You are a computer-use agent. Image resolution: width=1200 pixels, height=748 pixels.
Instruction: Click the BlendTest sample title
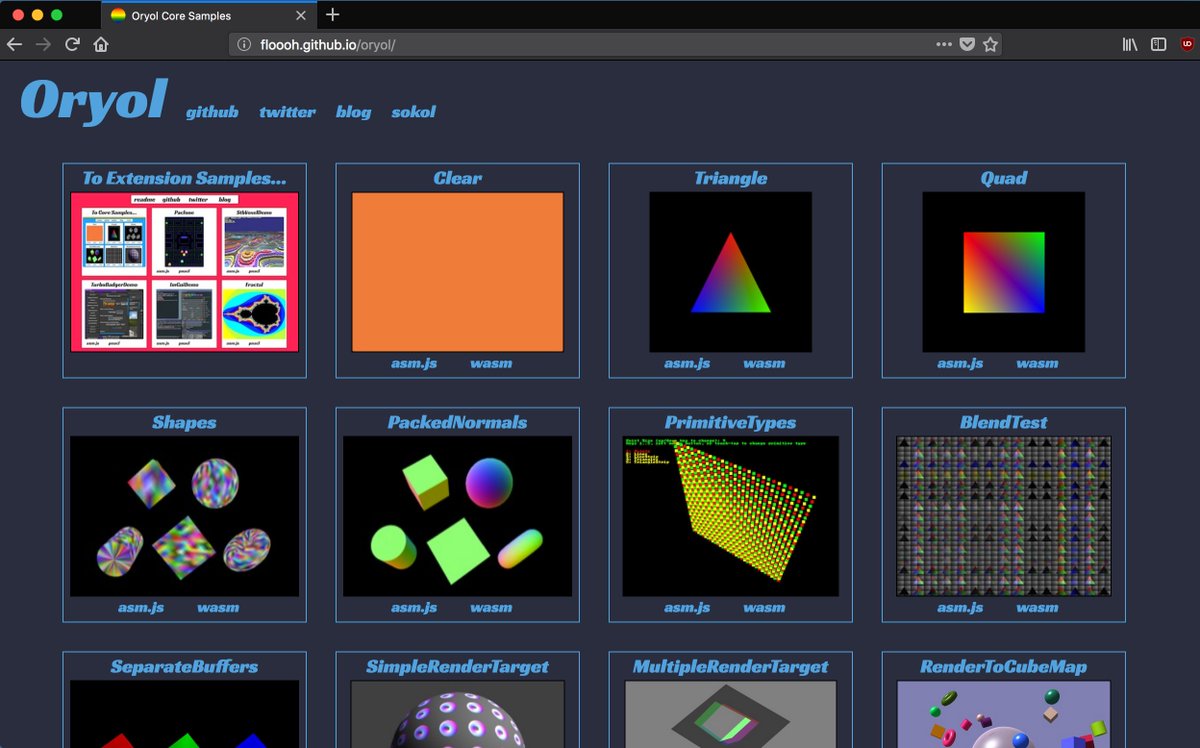pyautogui.click(x=1004, y=422)
